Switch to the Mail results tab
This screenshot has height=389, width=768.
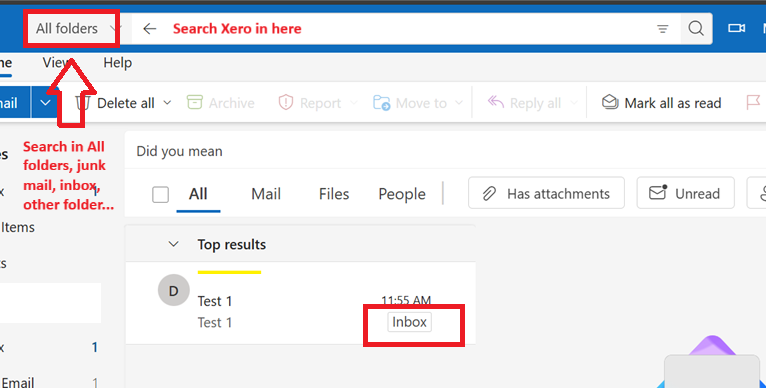coord(266,194)
